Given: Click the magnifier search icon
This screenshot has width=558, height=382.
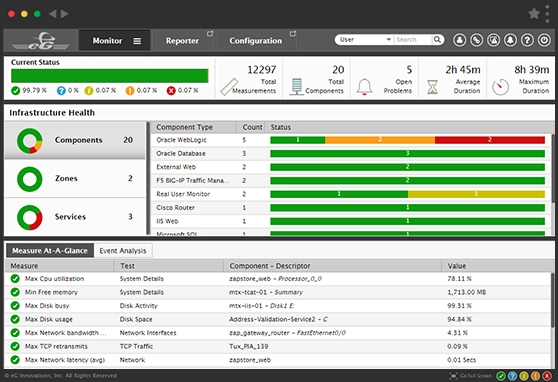Looking at the screenshot, I should click(437, 40).
